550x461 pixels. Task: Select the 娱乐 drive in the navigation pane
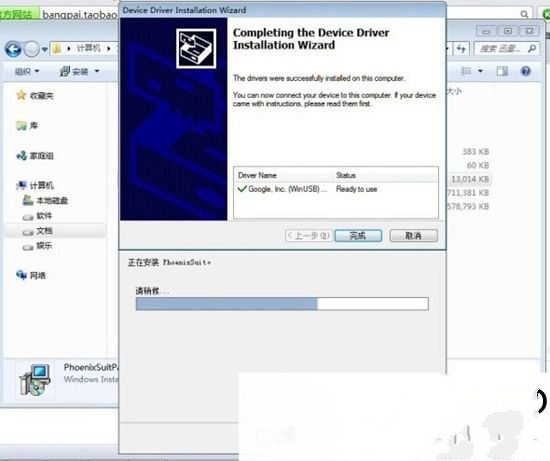[44, 246]
